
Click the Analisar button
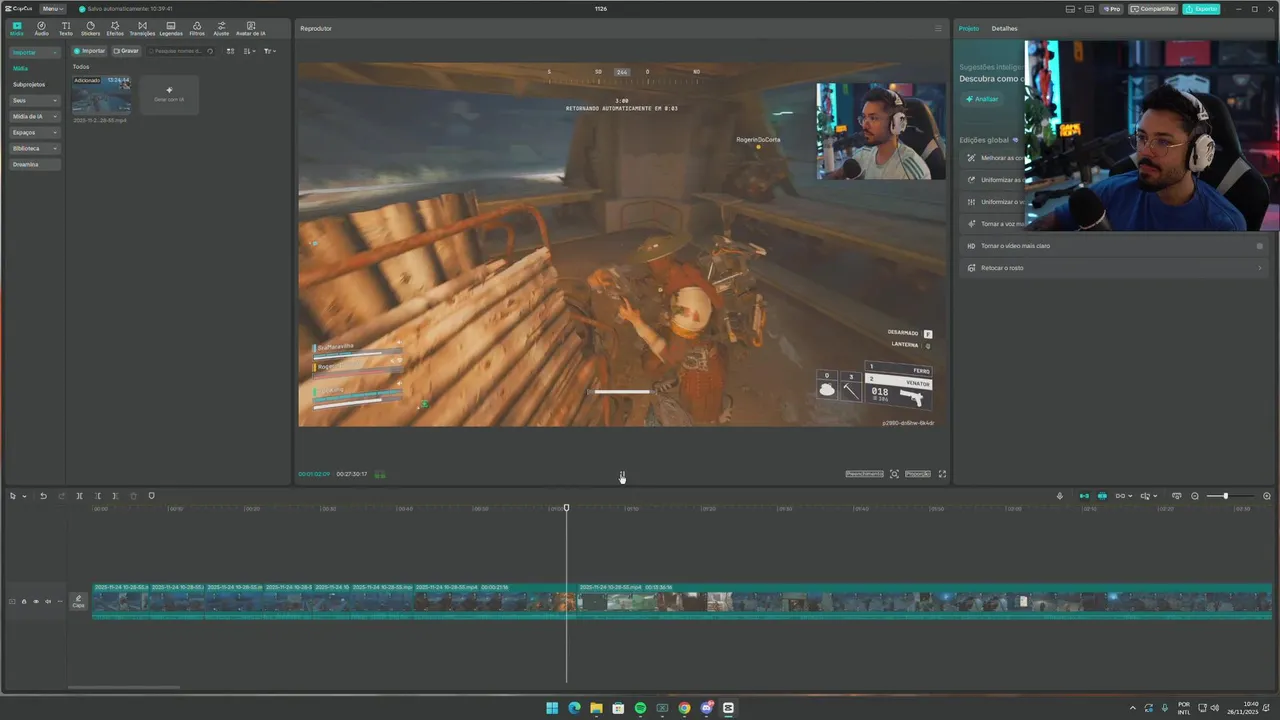[x=982, y=99]
